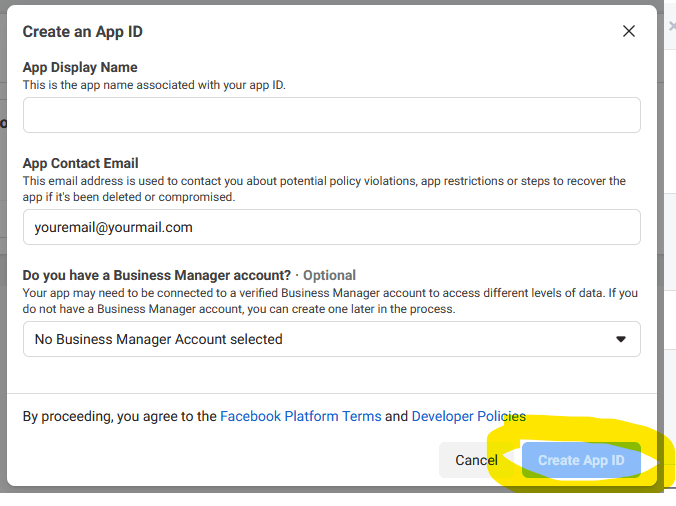Click the dropdown arrow for Business Manager
The height and width of the screenshot is (506, 676).
621,339
